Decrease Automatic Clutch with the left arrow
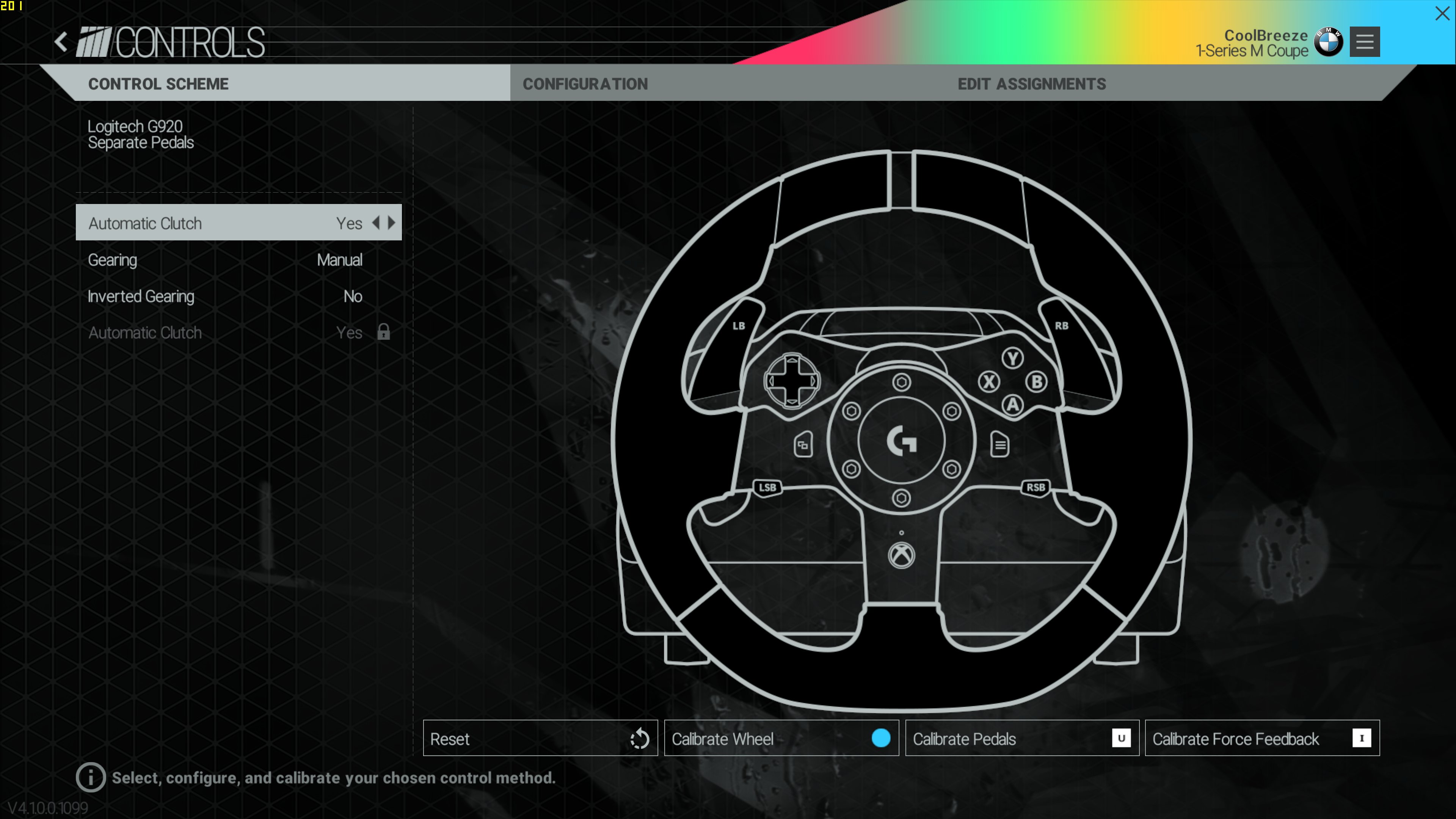 [376, 223]
